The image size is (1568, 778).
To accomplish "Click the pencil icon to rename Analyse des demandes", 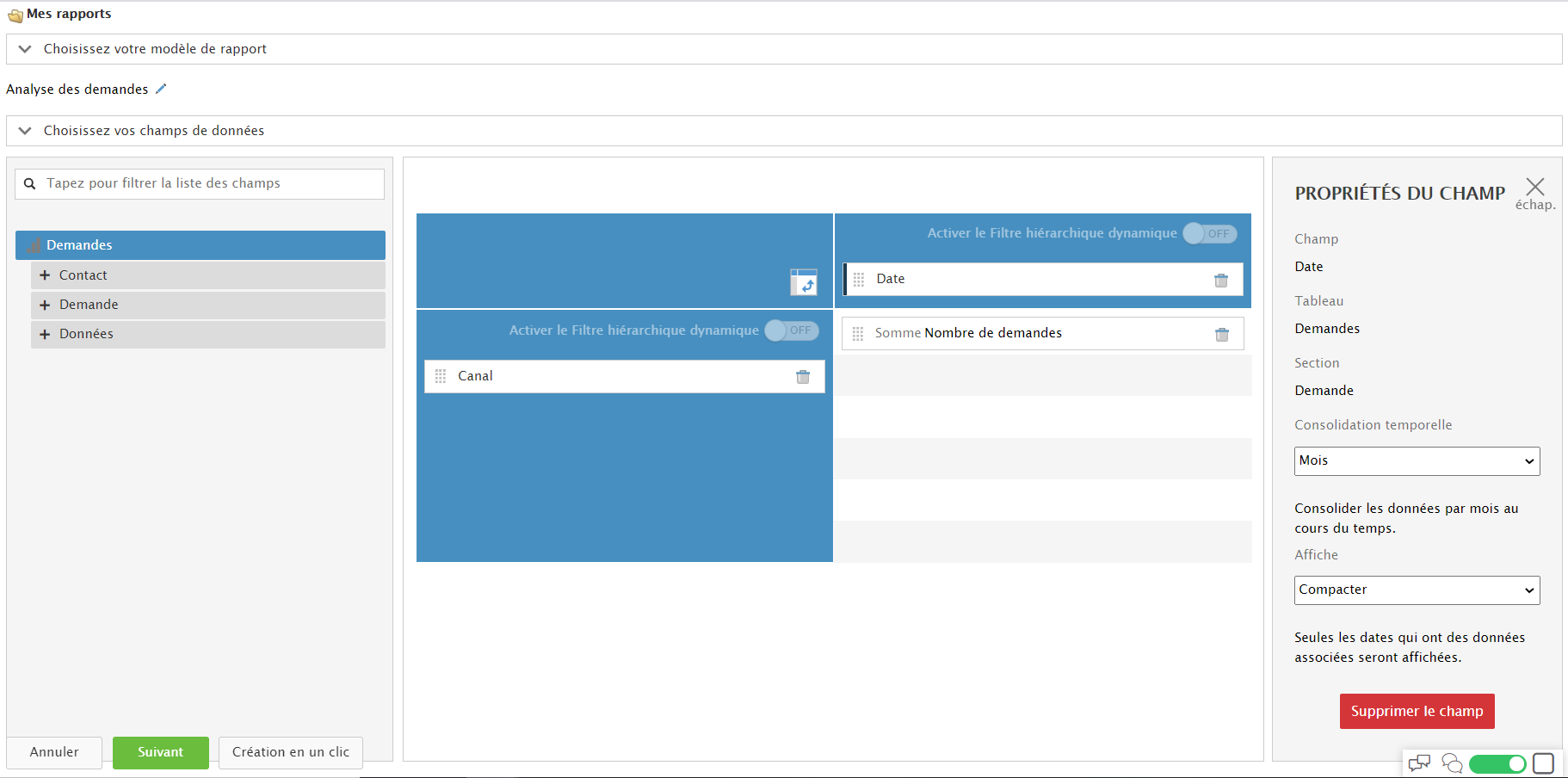I will (161, 89).
